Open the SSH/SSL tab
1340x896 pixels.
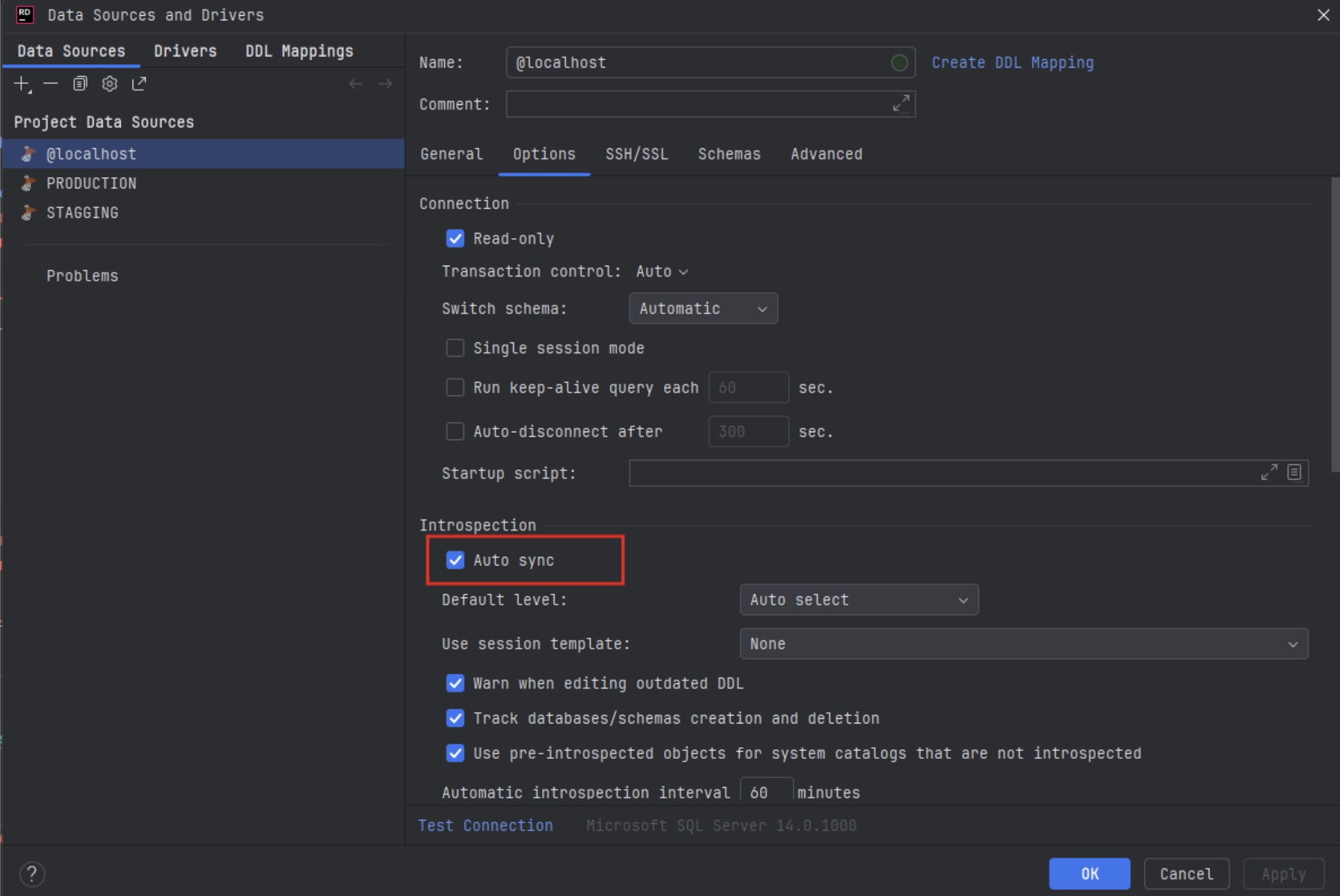[637, 154]
